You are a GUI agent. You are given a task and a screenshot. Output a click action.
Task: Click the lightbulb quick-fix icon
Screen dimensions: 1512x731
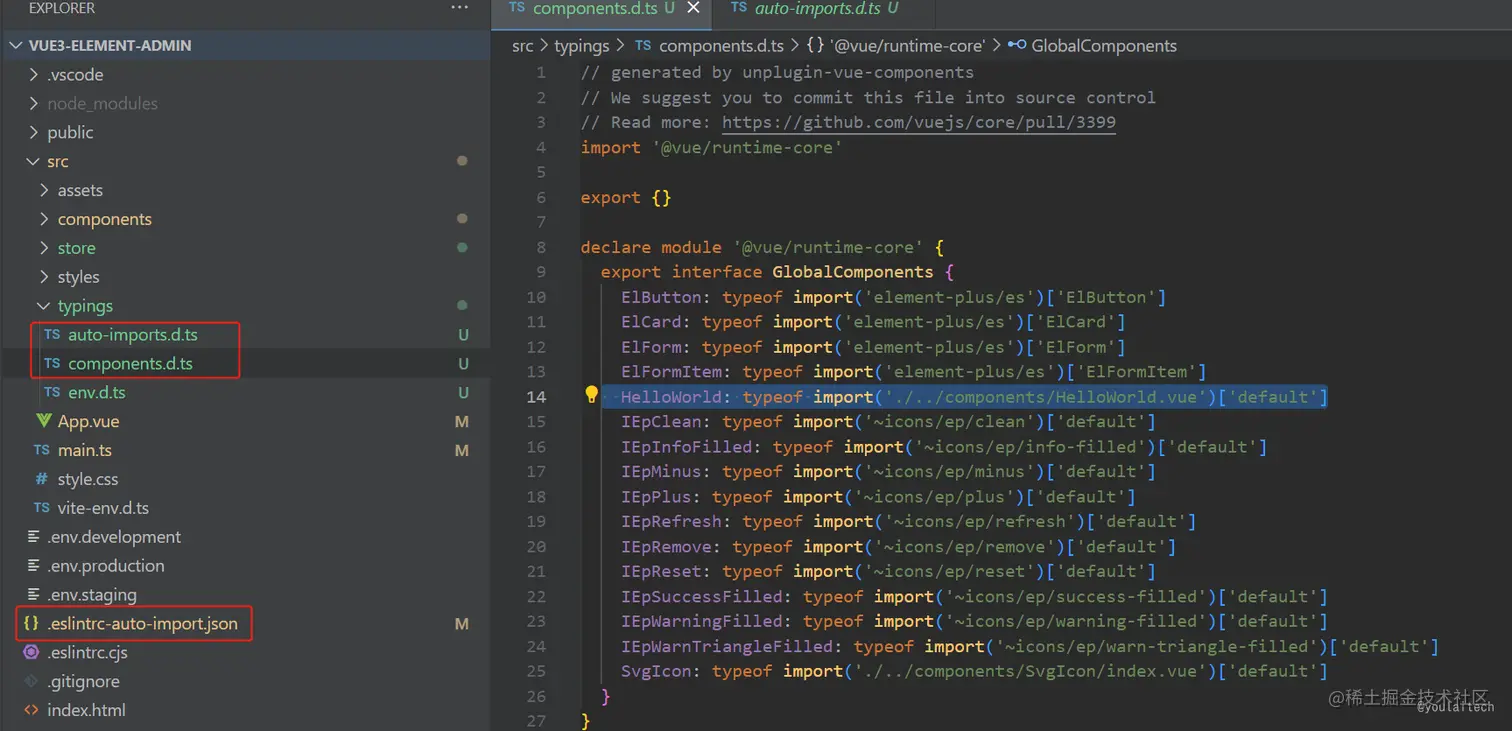(x=591, y=395)
